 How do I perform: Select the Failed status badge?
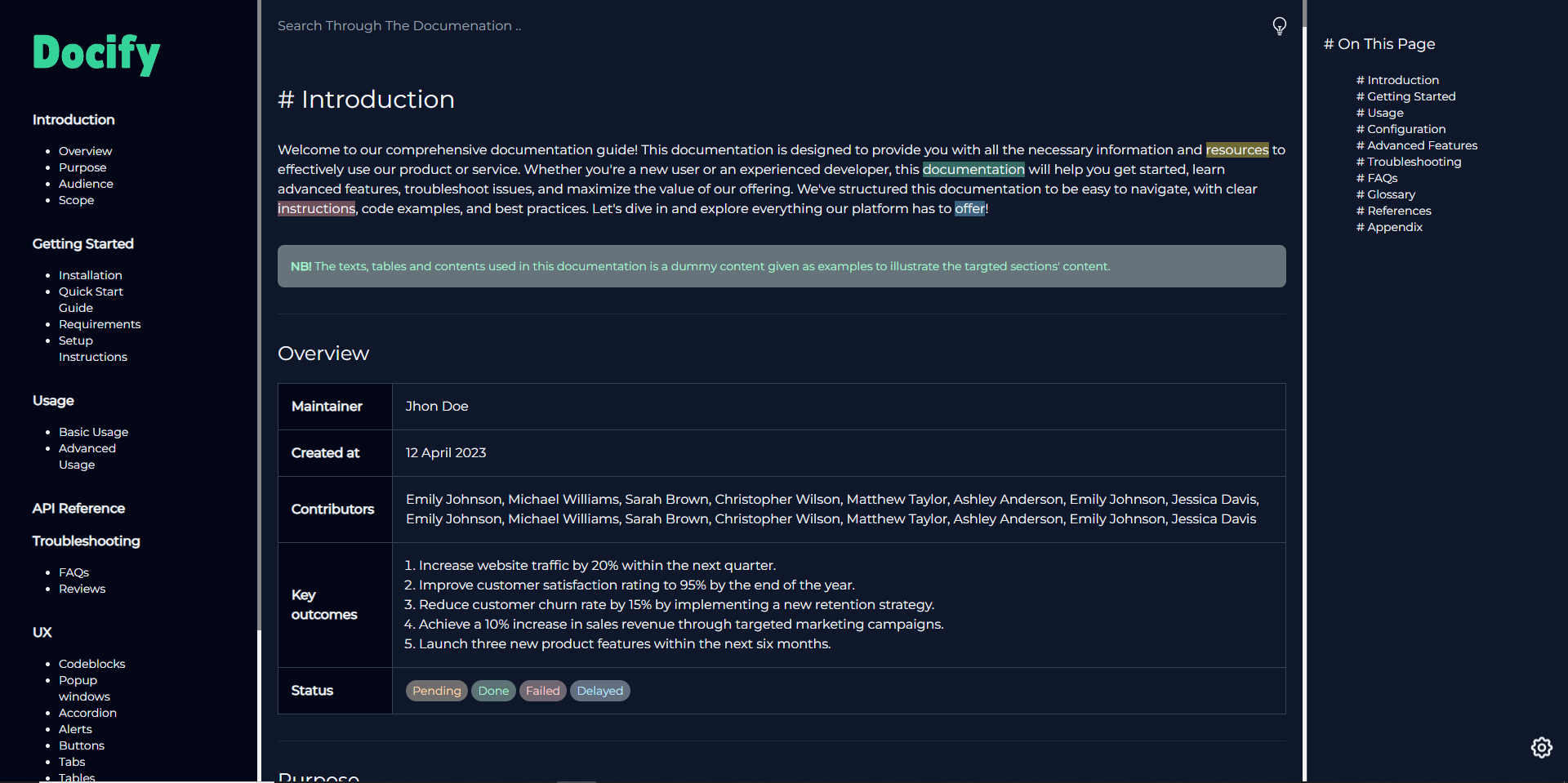542,690
